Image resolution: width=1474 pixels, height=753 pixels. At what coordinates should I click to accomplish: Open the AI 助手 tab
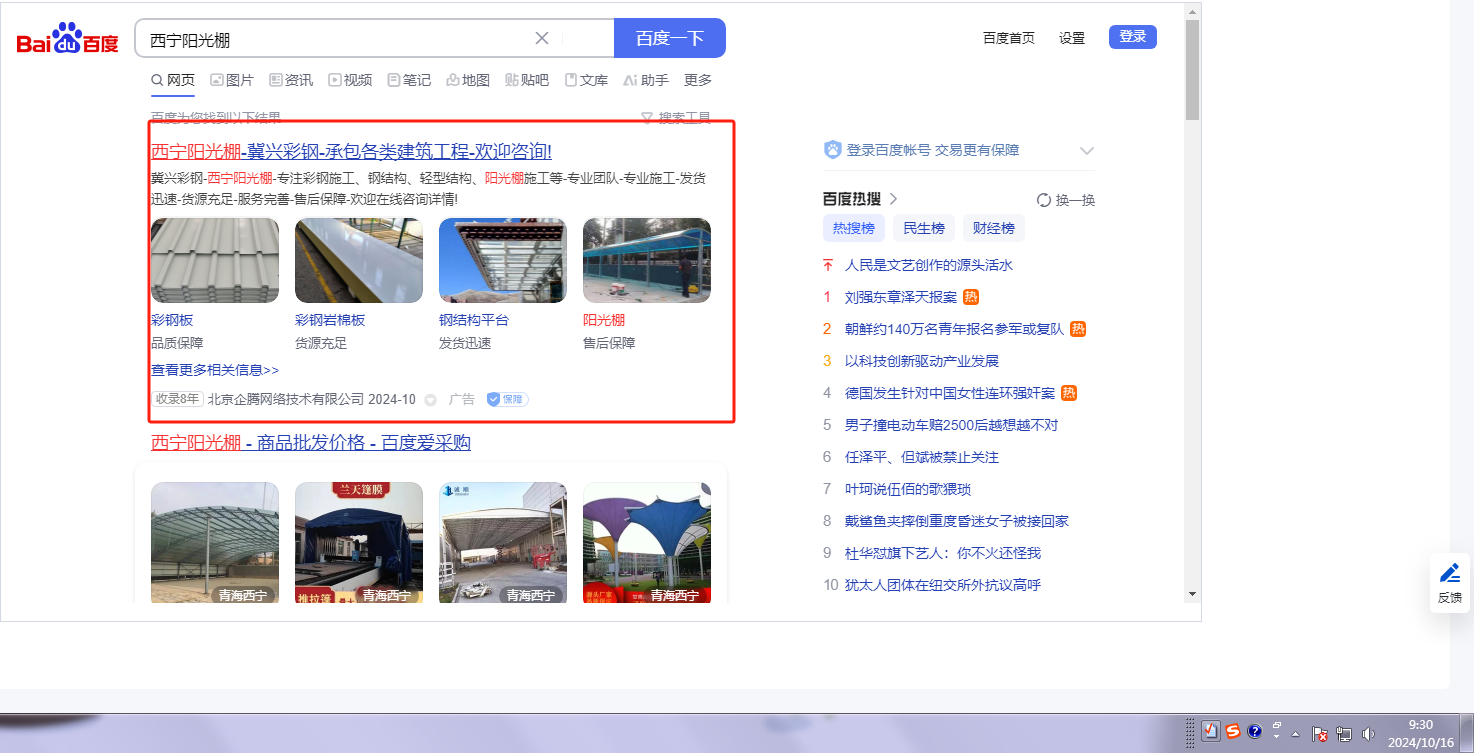pyautogui.click(x=646, y=80)
